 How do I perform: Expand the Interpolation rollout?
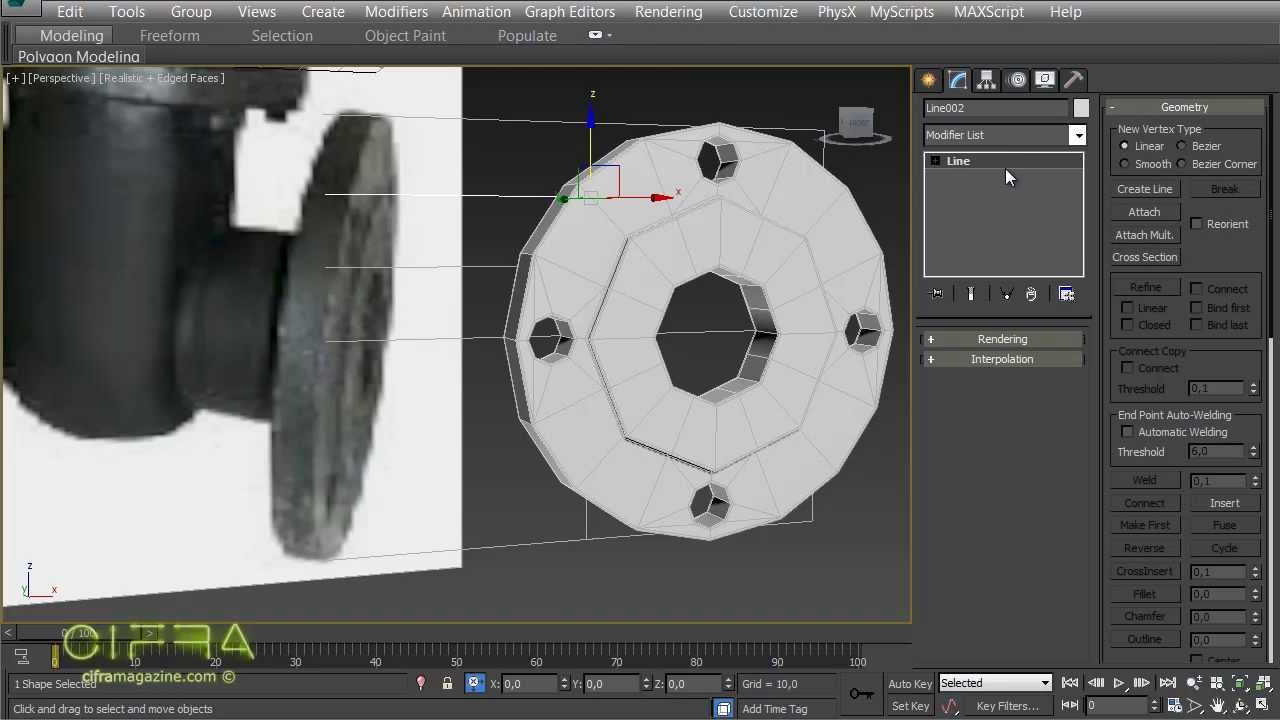1002,359
